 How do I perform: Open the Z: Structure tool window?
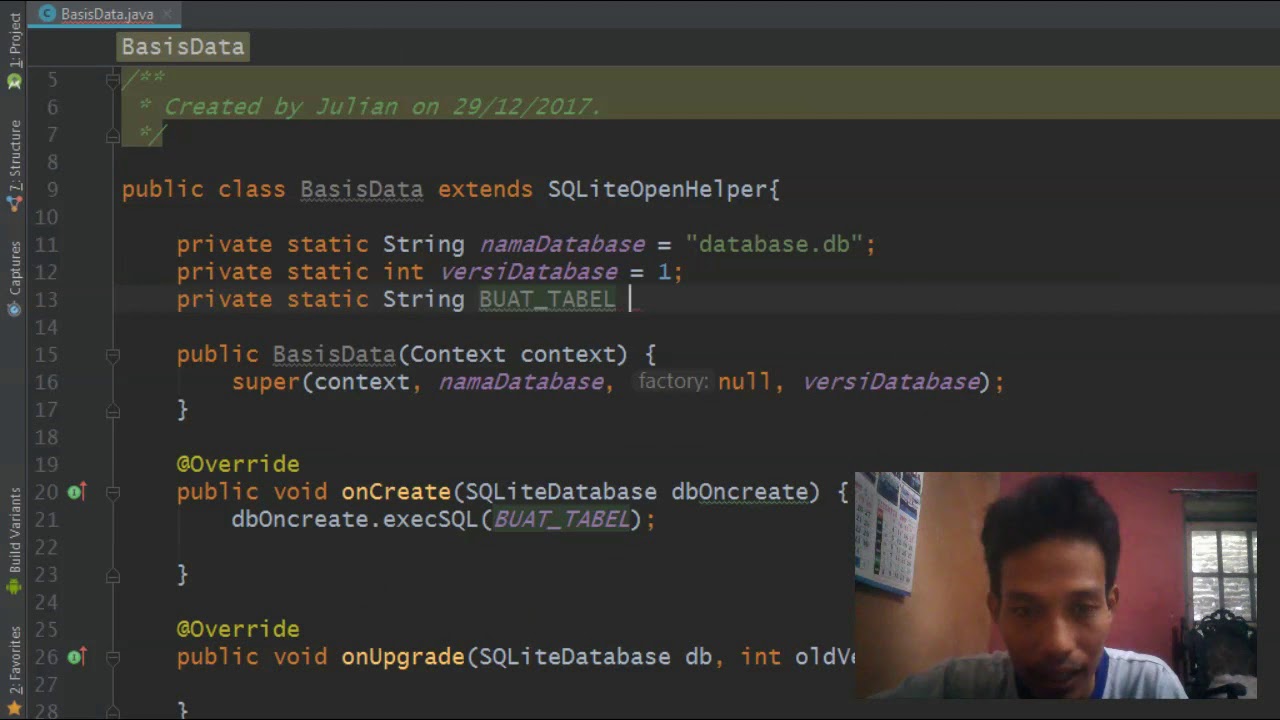(14, 166)
